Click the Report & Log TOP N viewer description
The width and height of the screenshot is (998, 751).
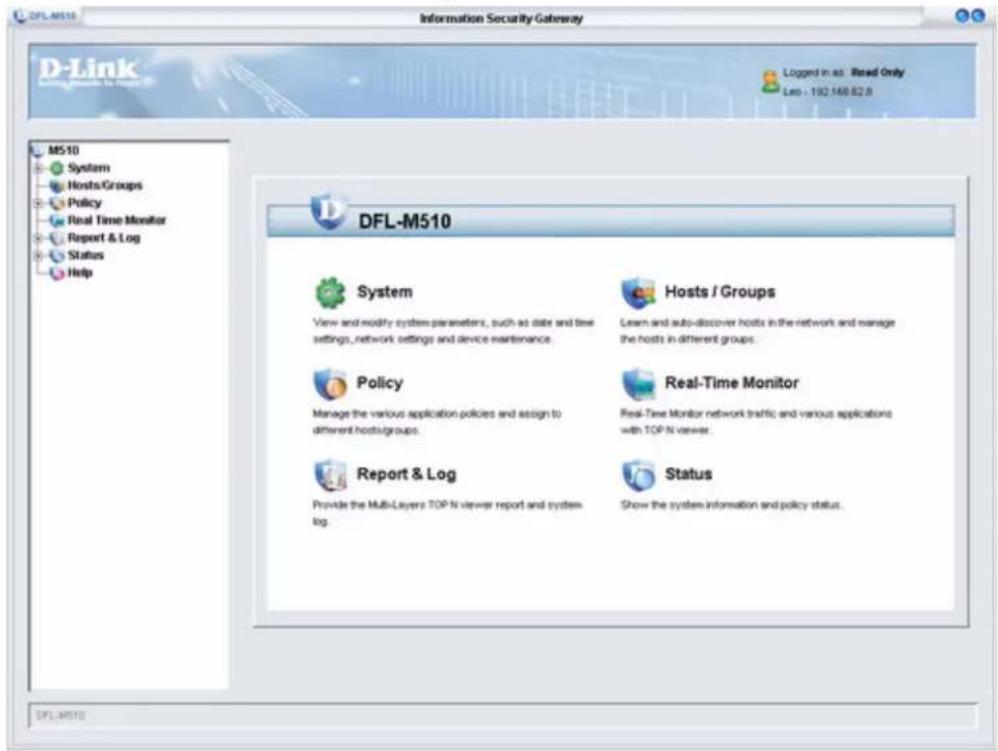[447, 513]
